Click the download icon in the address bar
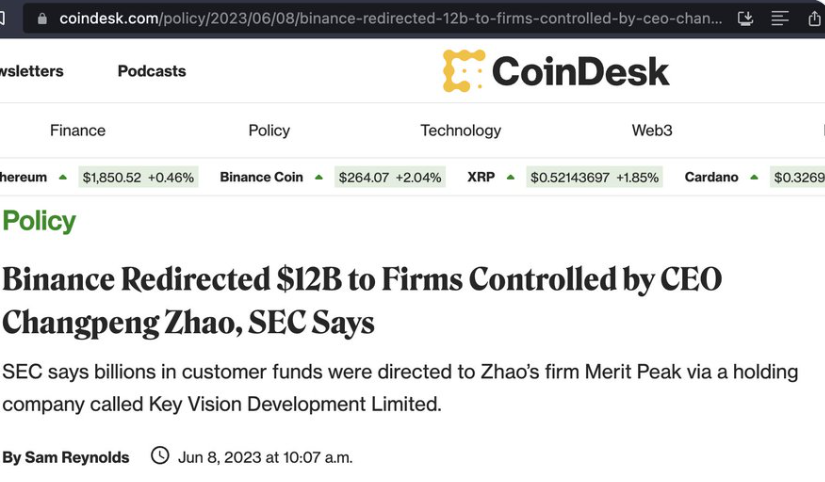The image size is (825, 482). pos(745,19)
